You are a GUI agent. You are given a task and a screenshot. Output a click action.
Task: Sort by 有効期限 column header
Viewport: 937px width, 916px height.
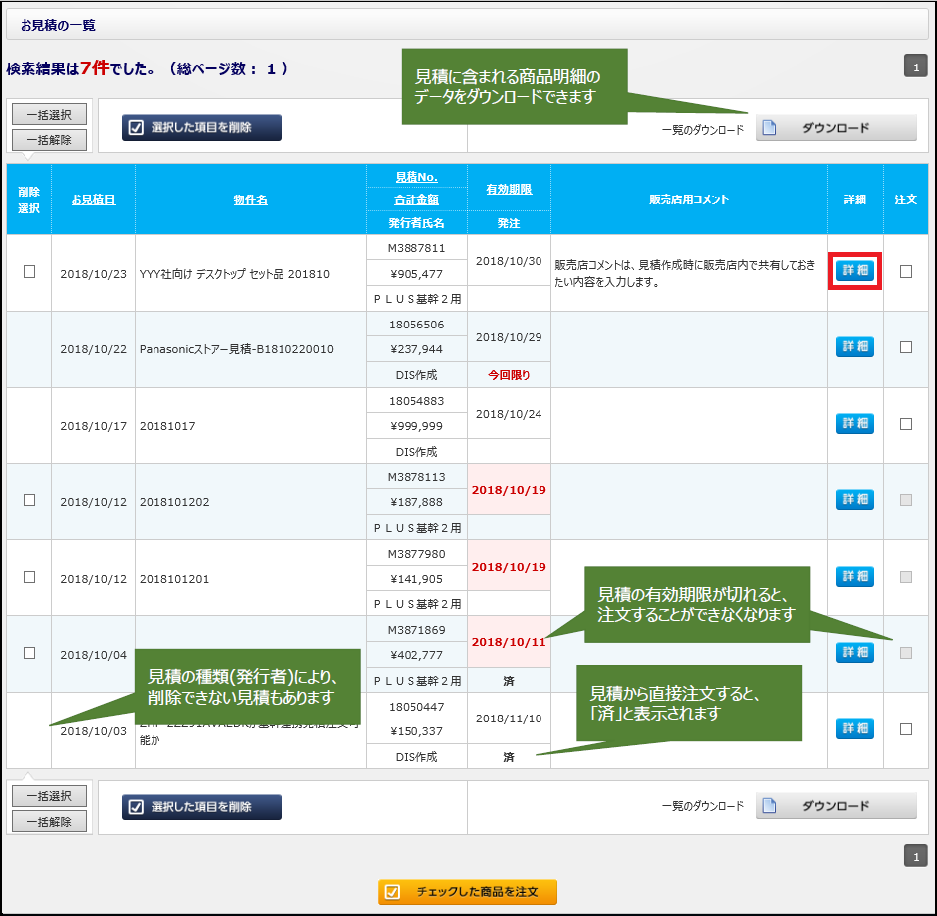click(x=509, y=189)
